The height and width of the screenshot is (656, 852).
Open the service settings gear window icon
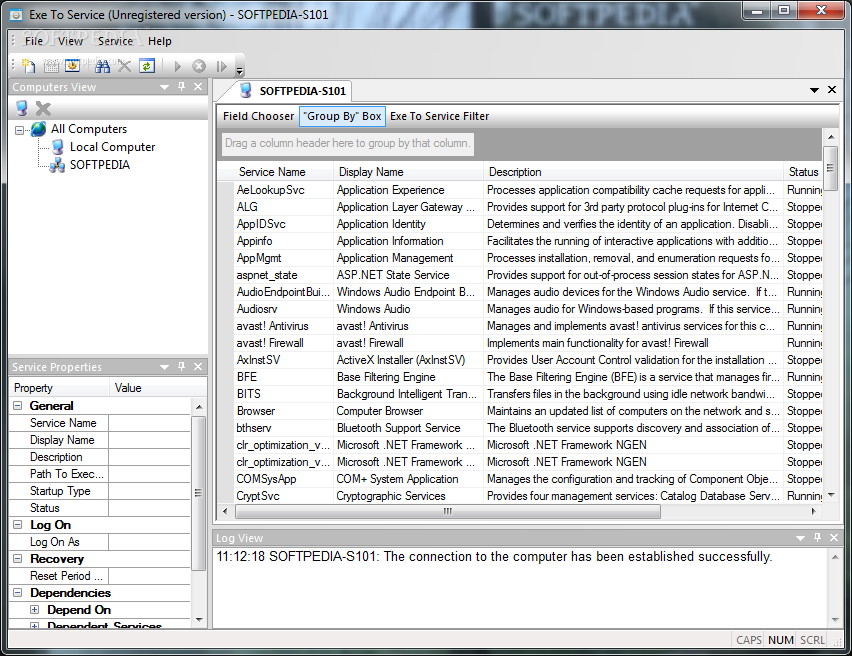(x=72, y=66)
